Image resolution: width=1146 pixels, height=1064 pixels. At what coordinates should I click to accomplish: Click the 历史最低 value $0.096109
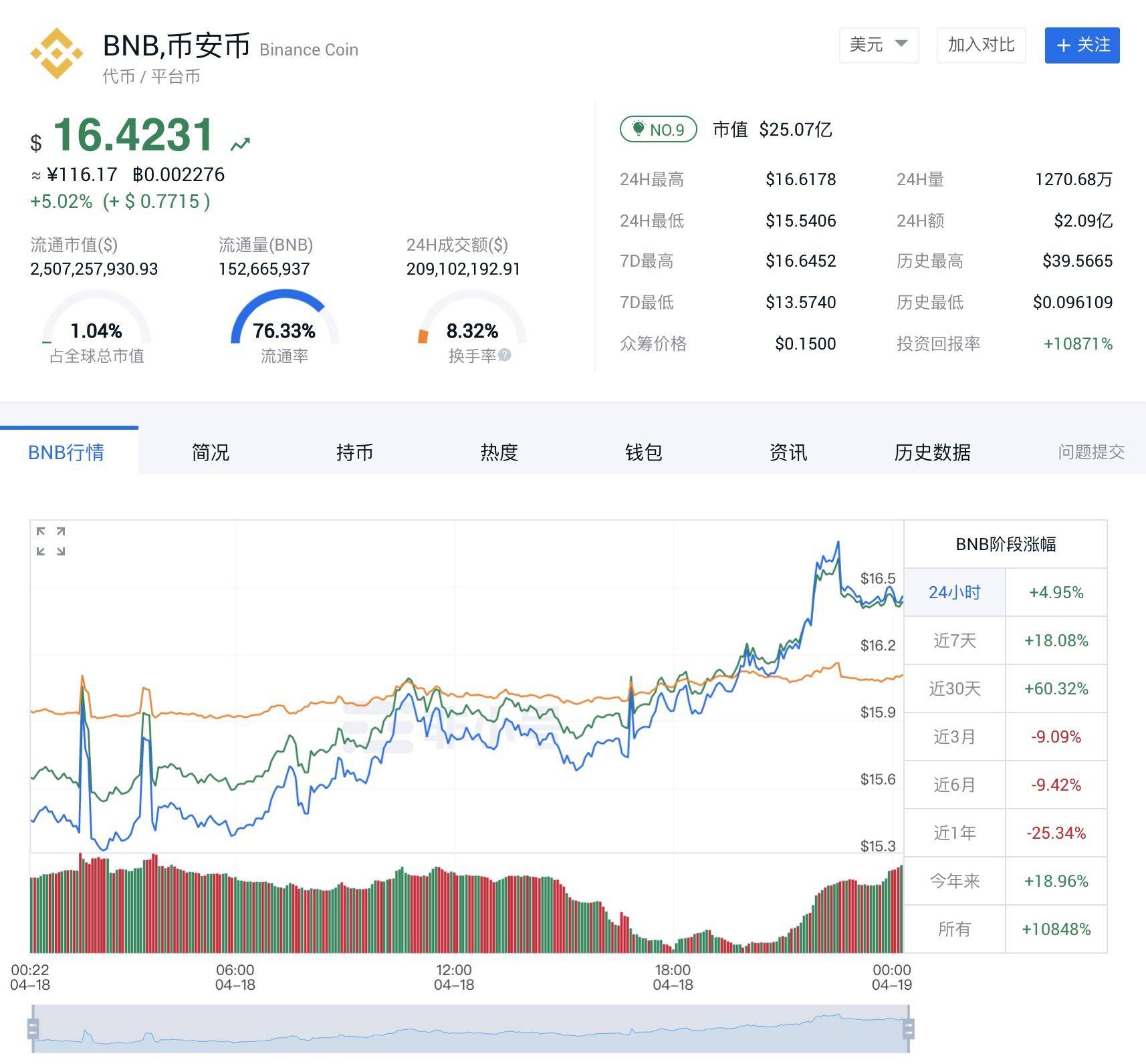(1073, 302)
